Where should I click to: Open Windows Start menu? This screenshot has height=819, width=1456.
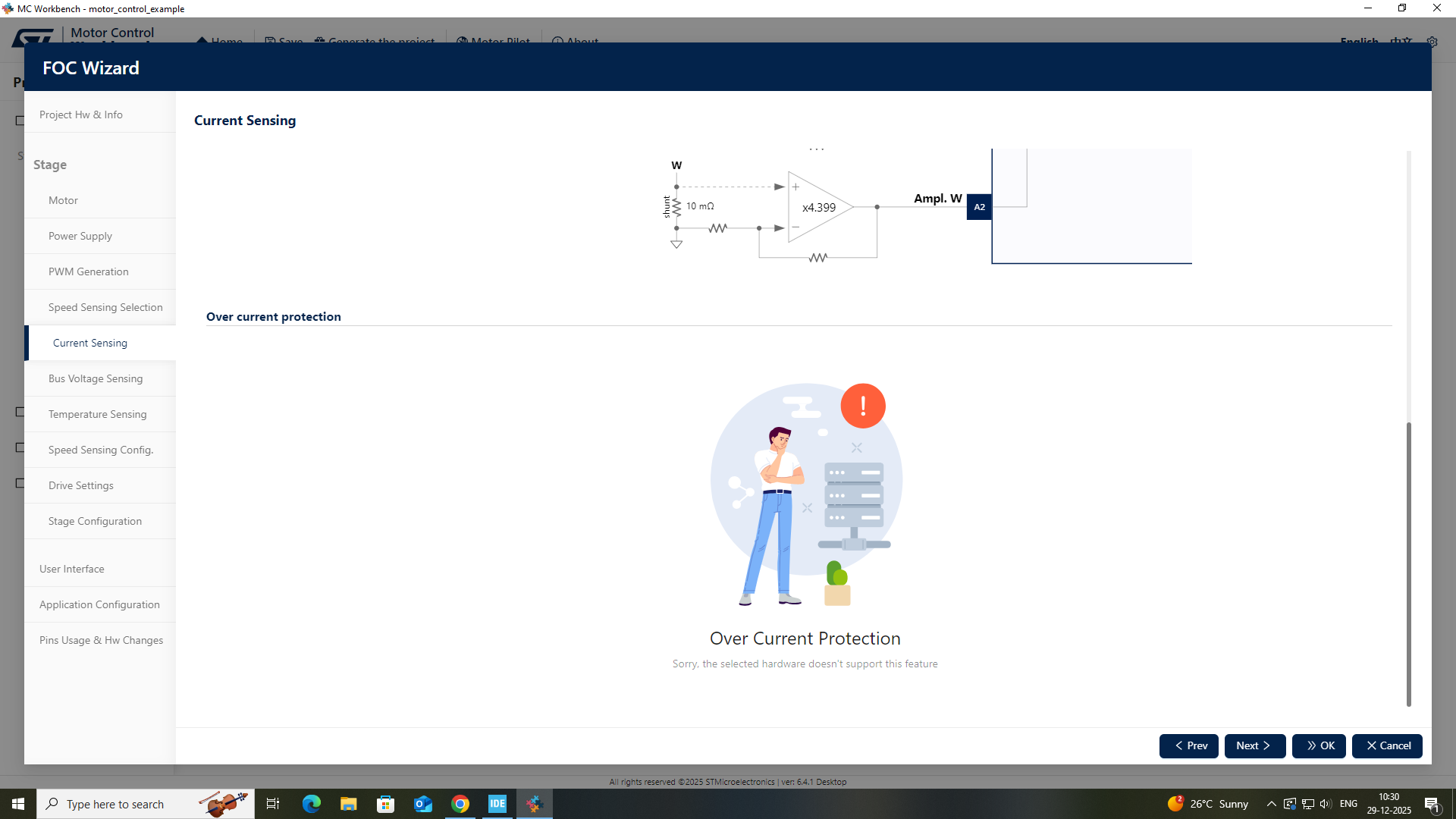[18, 804]
